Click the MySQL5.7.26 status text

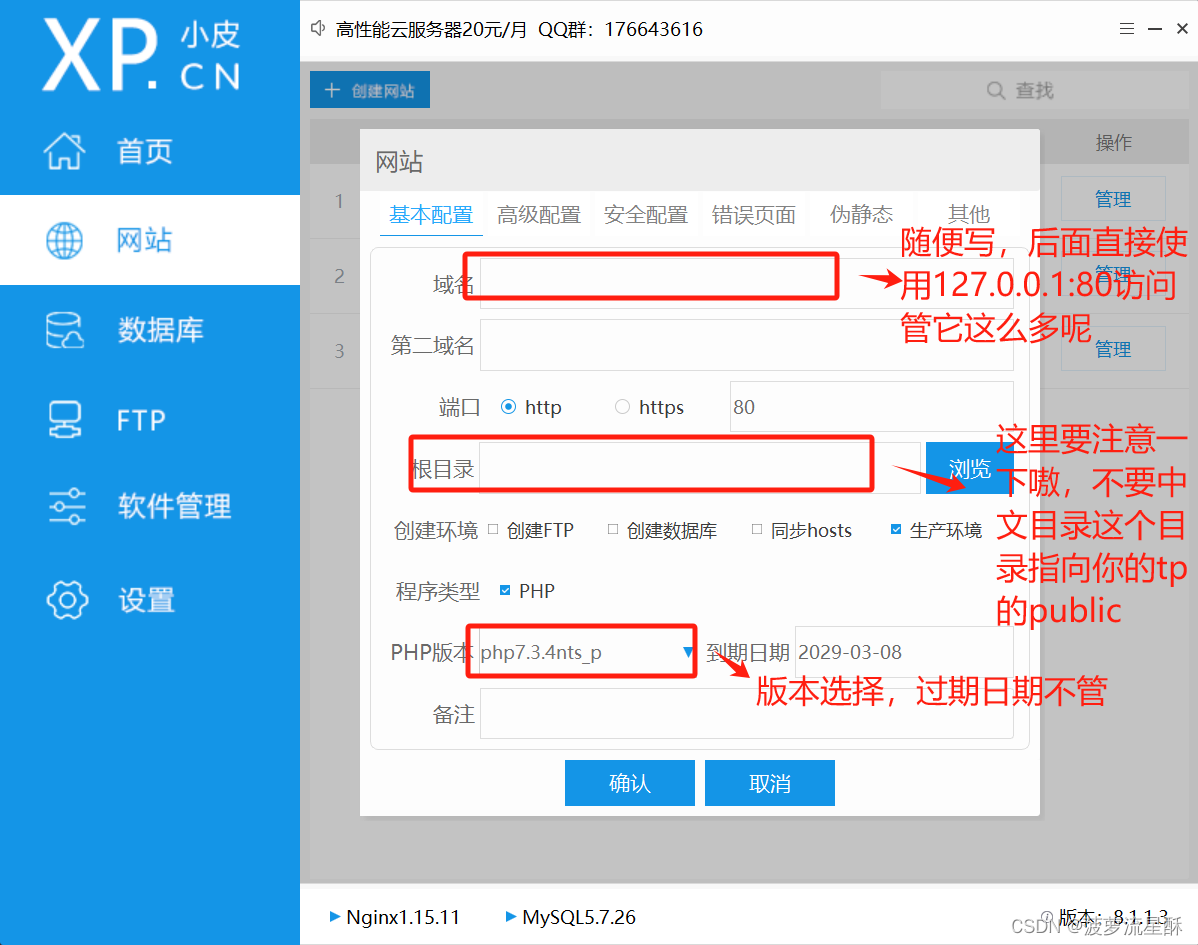click(578, 917)
